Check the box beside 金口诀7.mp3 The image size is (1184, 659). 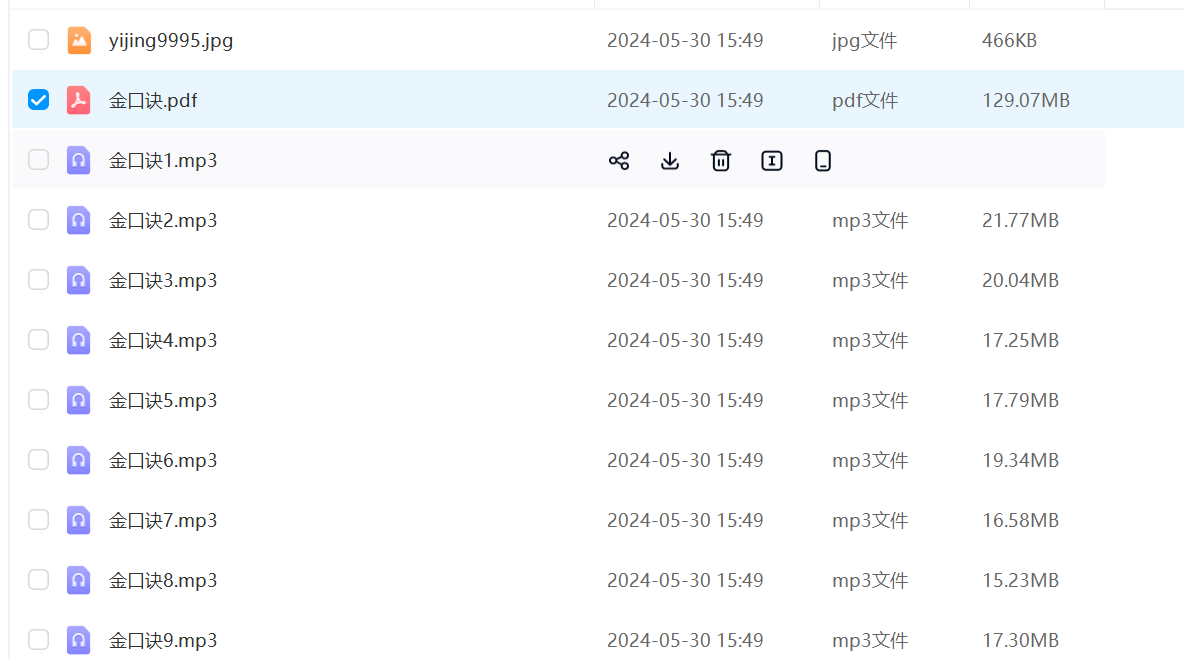point(38,520)
